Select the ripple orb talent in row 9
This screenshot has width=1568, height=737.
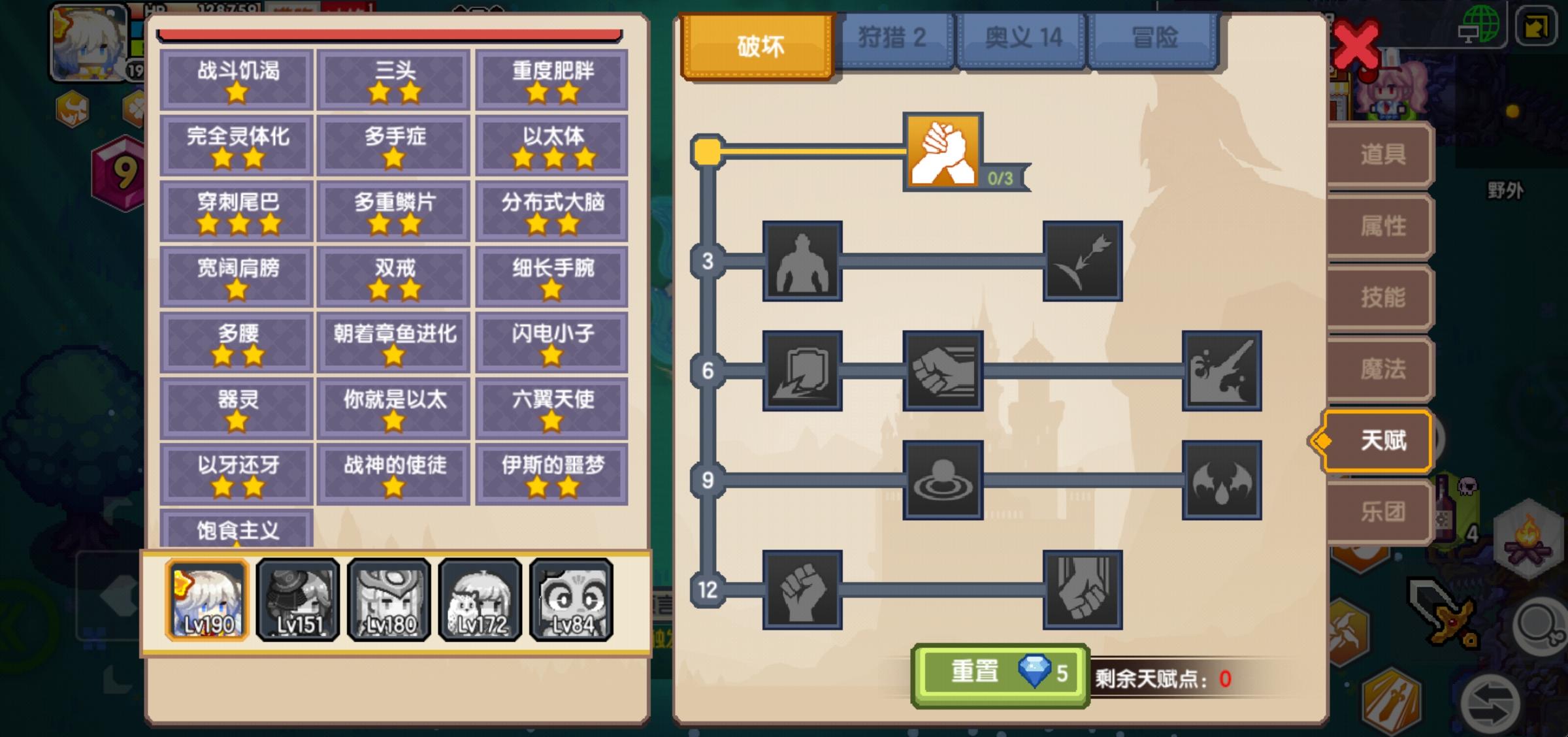tap(943, 480)
